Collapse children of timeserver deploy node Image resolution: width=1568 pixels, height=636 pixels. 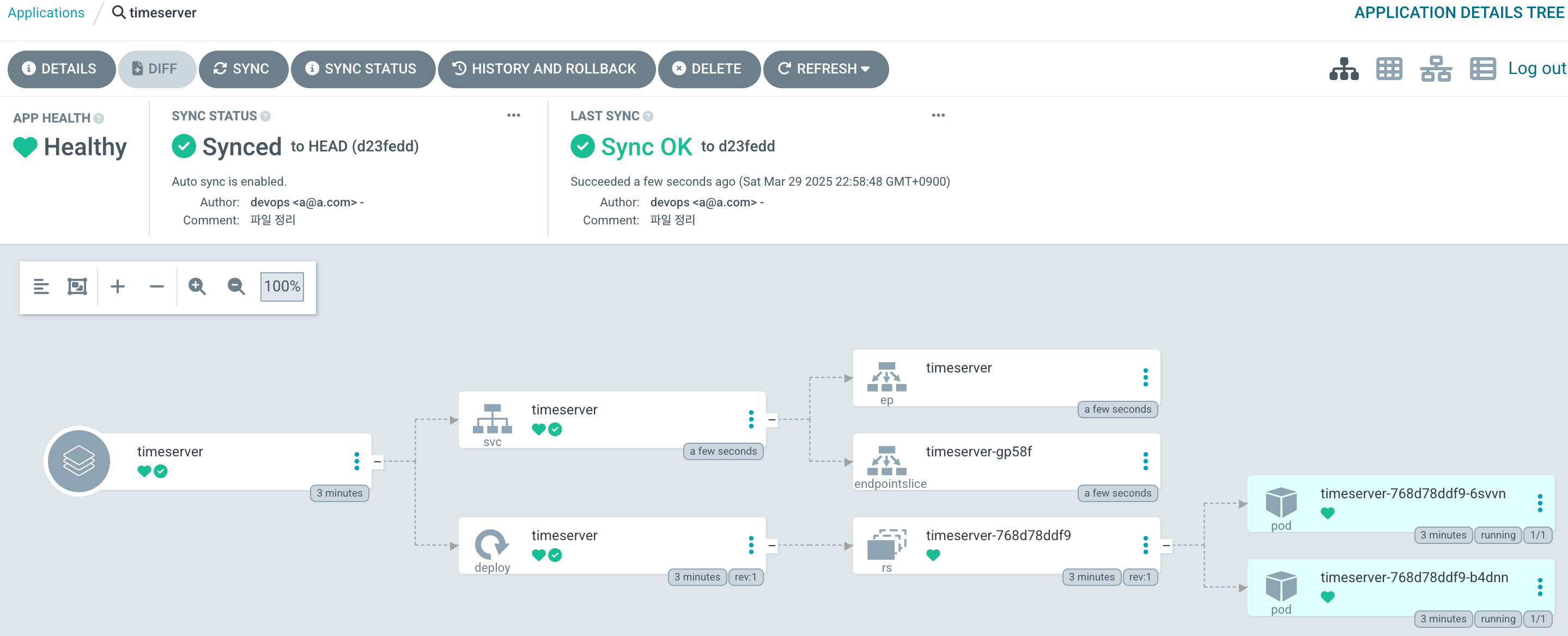pyautogui.click(x=772, y=545)
